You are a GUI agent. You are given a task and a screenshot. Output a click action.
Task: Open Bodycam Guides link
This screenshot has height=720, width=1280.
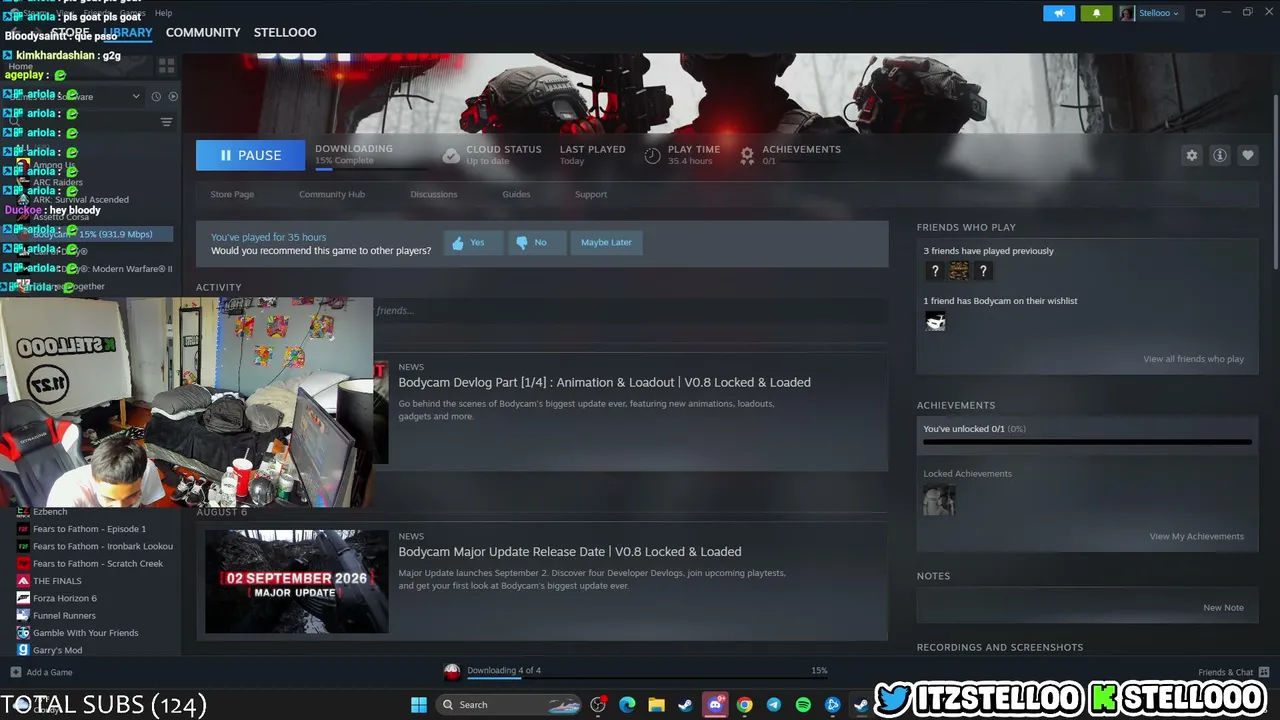click(516, 194)
